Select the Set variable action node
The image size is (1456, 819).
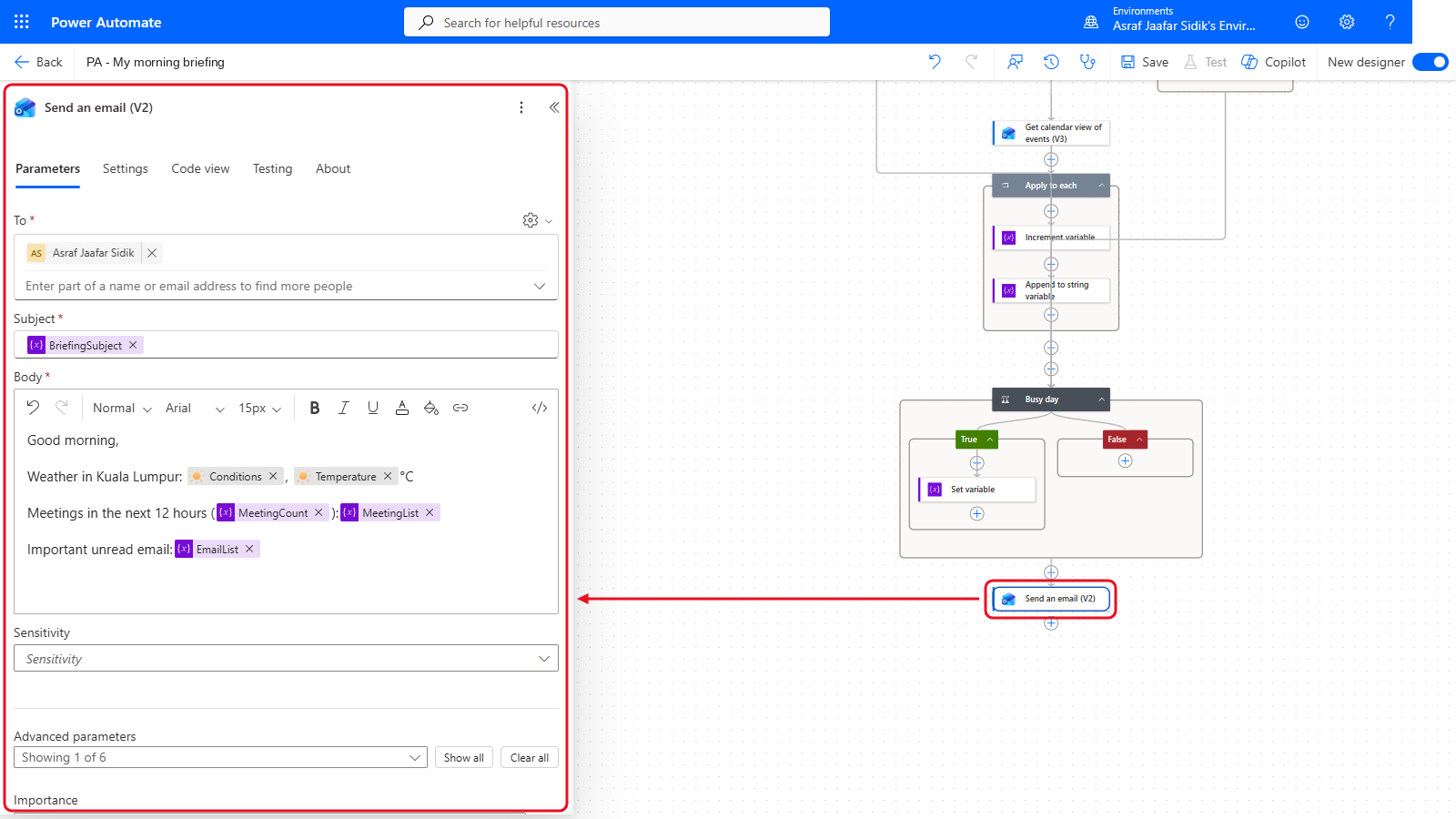pyautogui.click(x=977, y=490)
